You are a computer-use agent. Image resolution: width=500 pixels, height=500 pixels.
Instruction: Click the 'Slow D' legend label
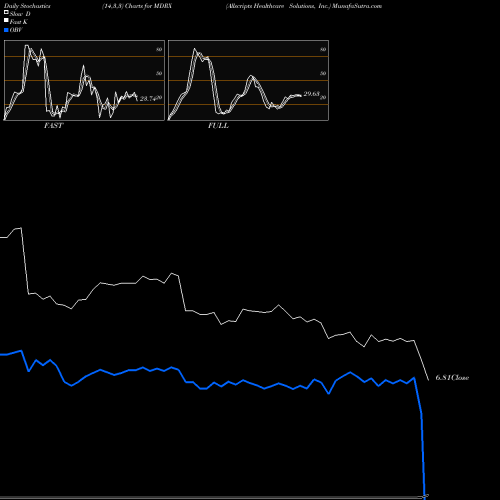(20, 14)
